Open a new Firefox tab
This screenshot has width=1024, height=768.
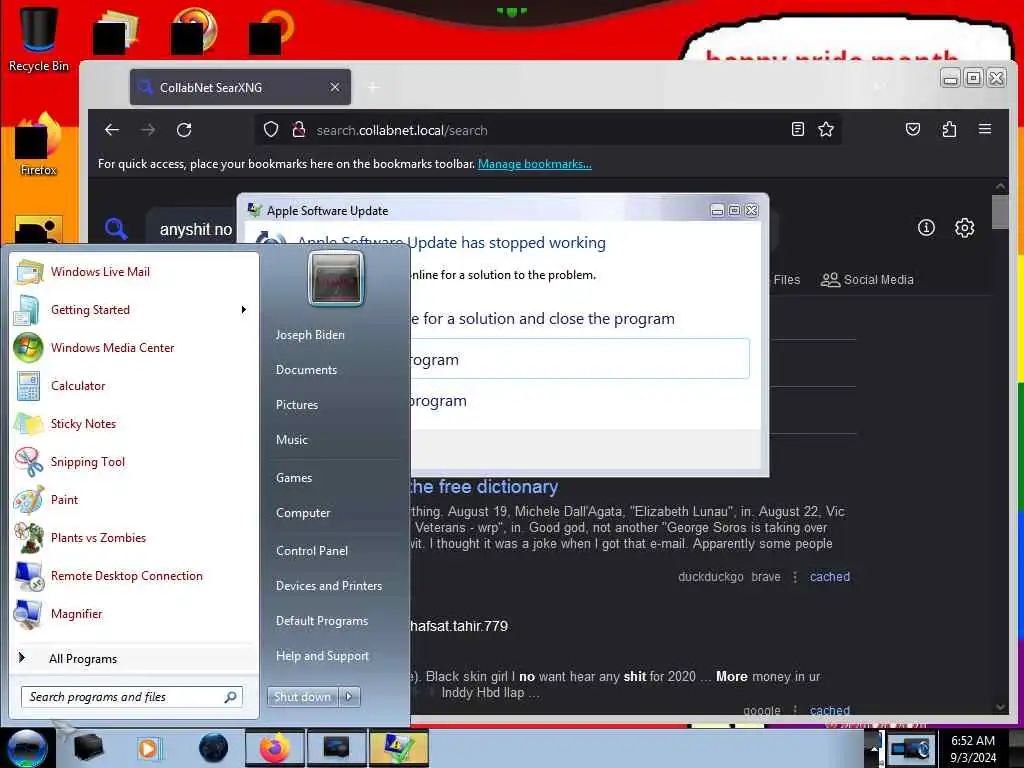click(373, 87)
